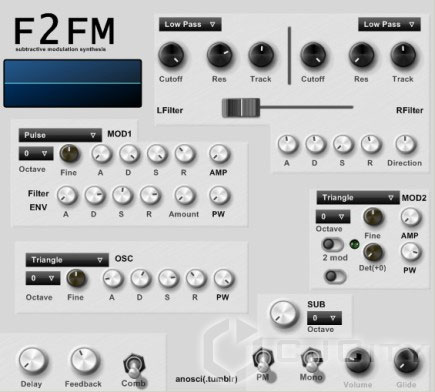This screenshot has height=392, width=435.
Task: Click the Direction knob
Action: pos(405,144)
